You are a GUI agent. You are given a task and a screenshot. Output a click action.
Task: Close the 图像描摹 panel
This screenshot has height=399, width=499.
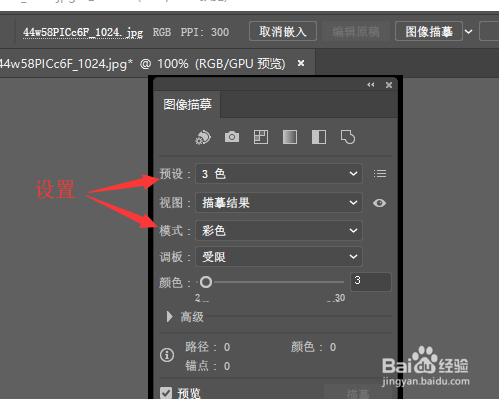389,85
